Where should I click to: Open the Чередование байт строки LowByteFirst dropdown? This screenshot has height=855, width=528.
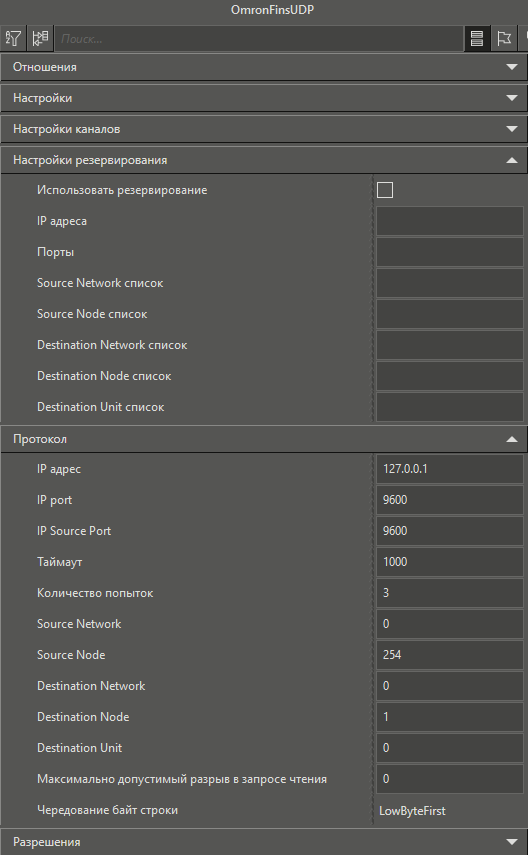click(449, 810)
